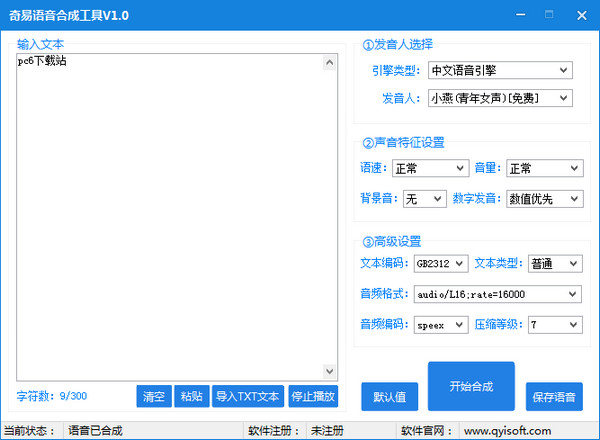Open the 语速 speed dropdown
The image size is (600, 440).
429,168
